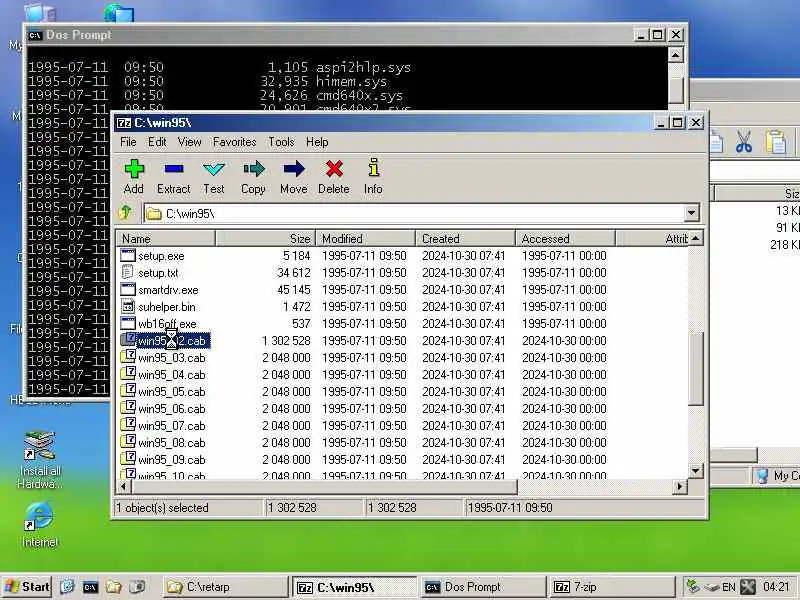This screenshot has width=800, height=600.
Task: Click the file list scroll right arrow
Action: coord(680,487)
